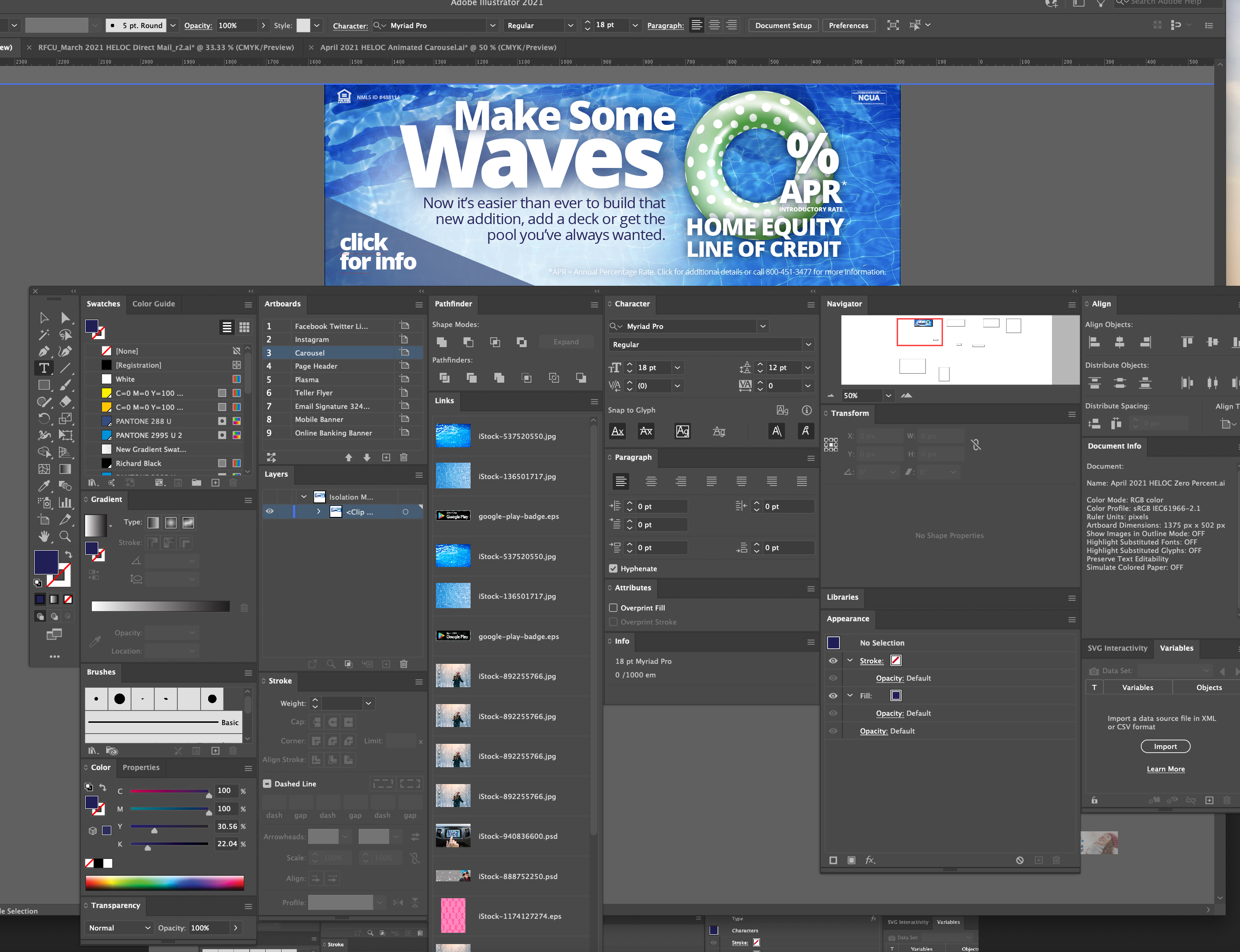Switch to the Color Guide tab
The width and height of the screenshot is (1240, 952).
(x=153, y=304)
